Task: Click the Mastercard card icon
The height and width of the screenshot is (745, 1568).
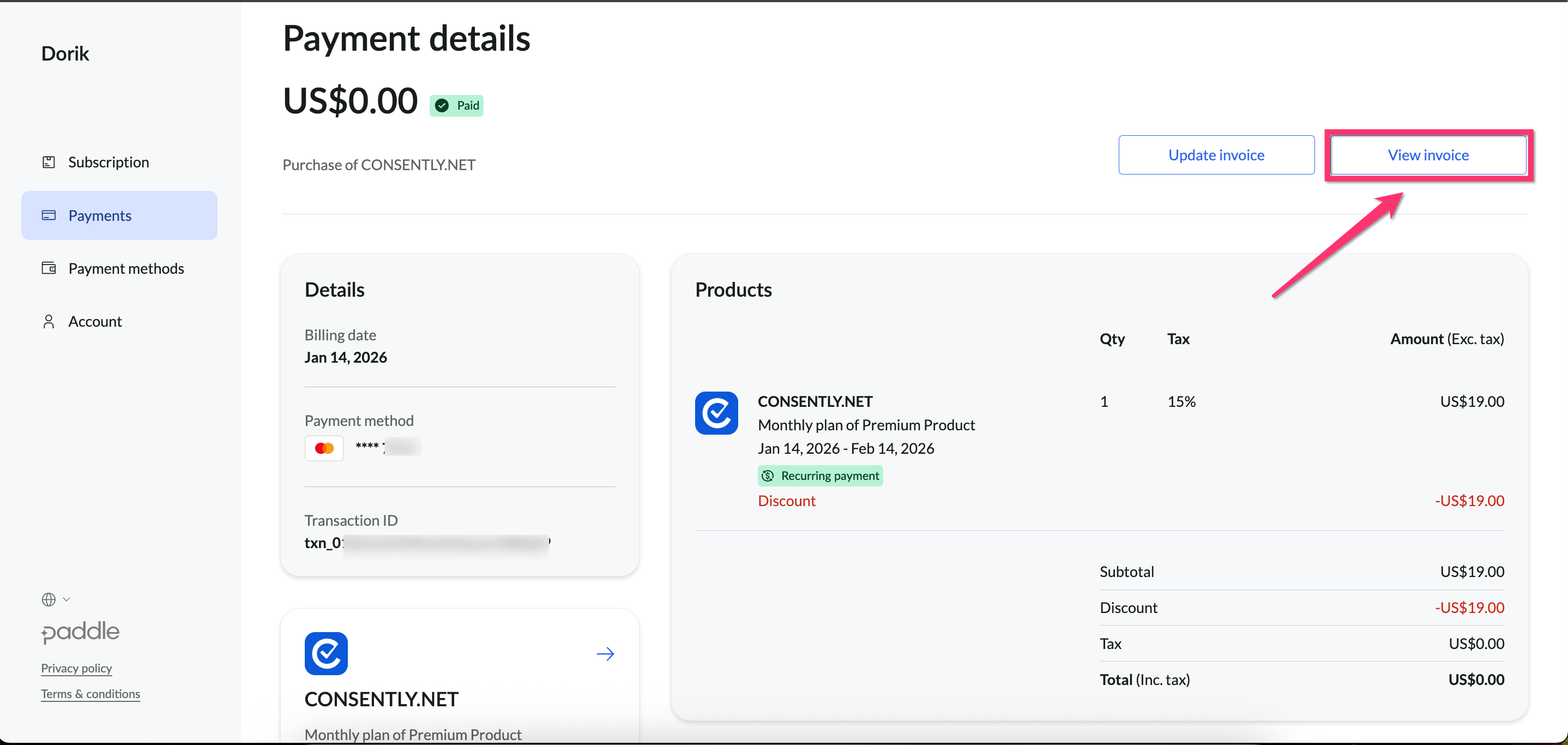Action: tap(324, 449)
